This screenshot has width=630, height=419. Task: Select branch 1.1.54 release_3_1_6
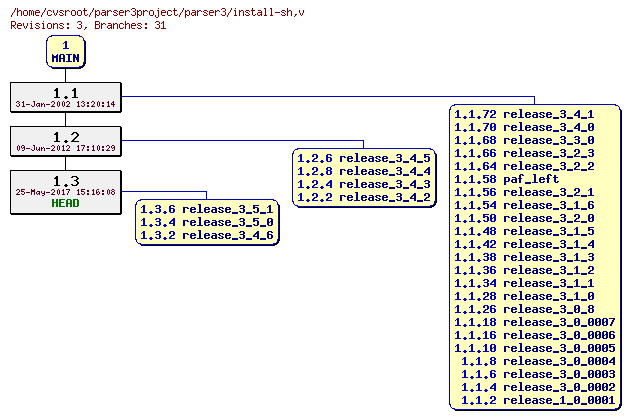pyautogui.click(x=524, y=205)
